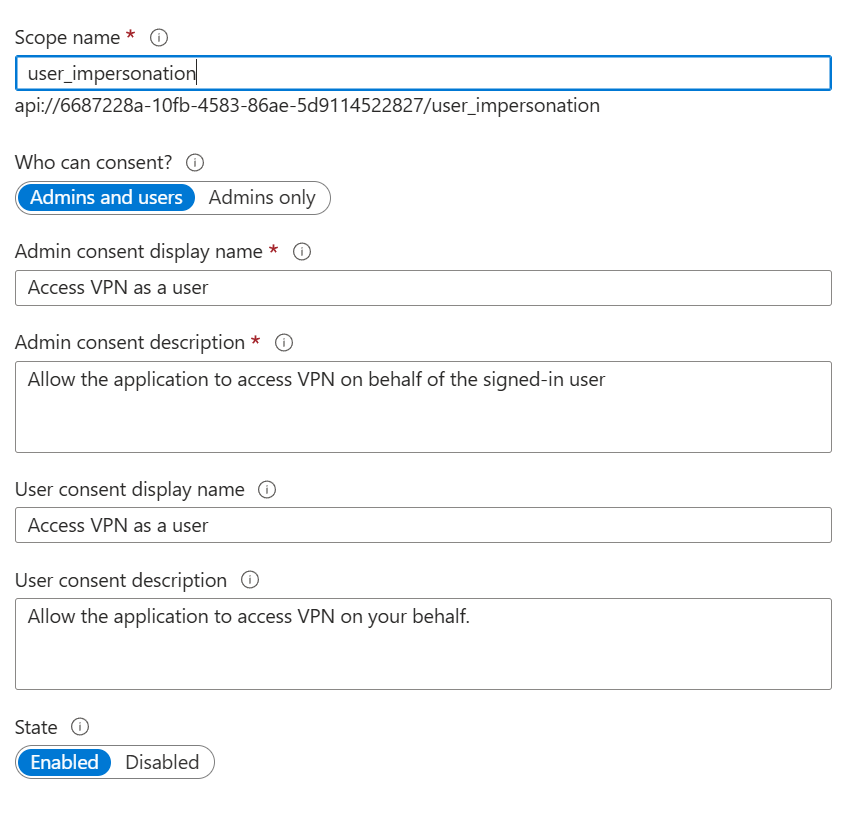This screenshot has width=851, height=819.
Task: Edit the User consent description box
Action: pyautogui.click(x=423, y=644)
